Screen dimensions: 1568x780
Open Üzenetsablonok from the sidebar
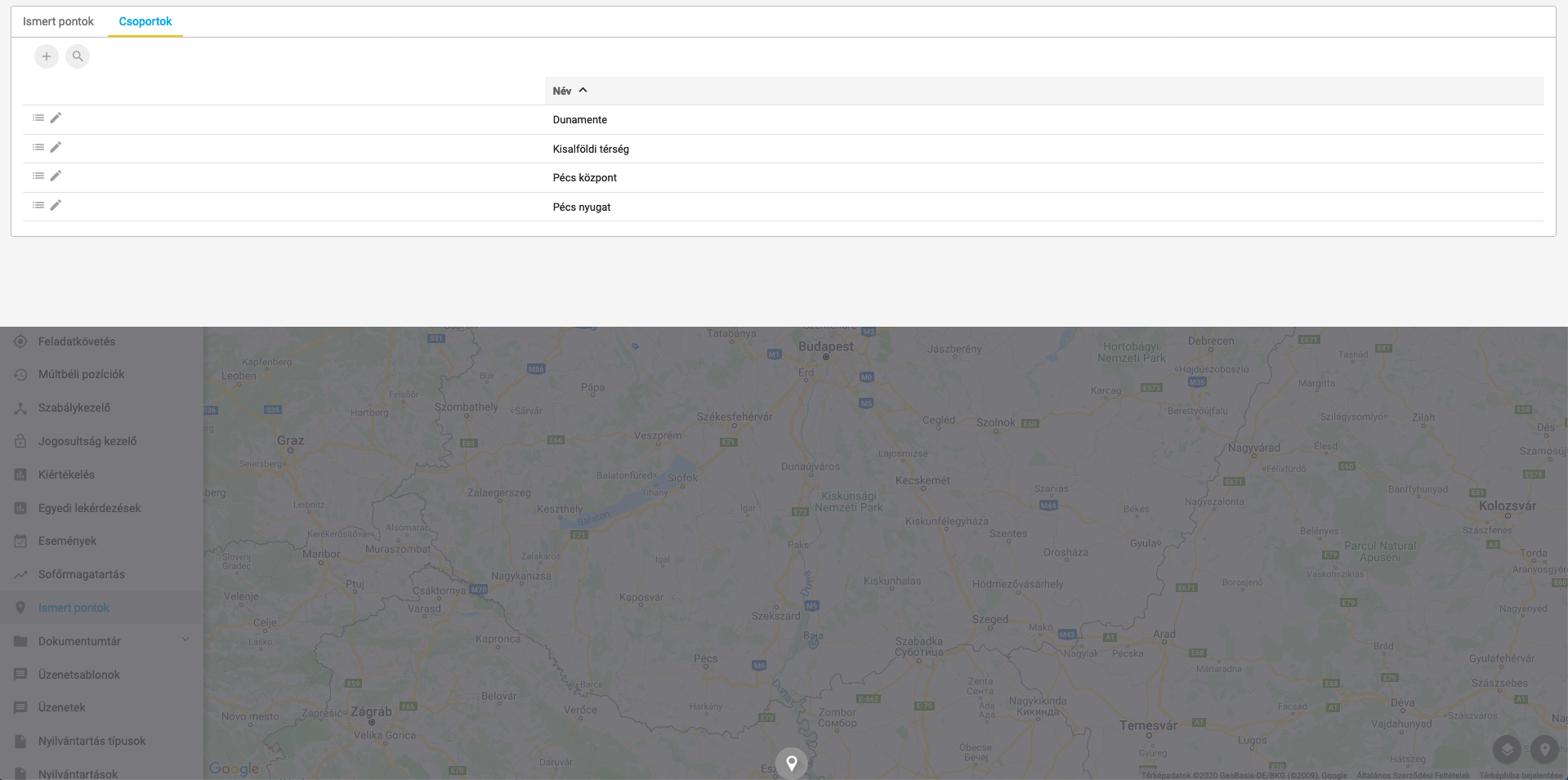78,675
